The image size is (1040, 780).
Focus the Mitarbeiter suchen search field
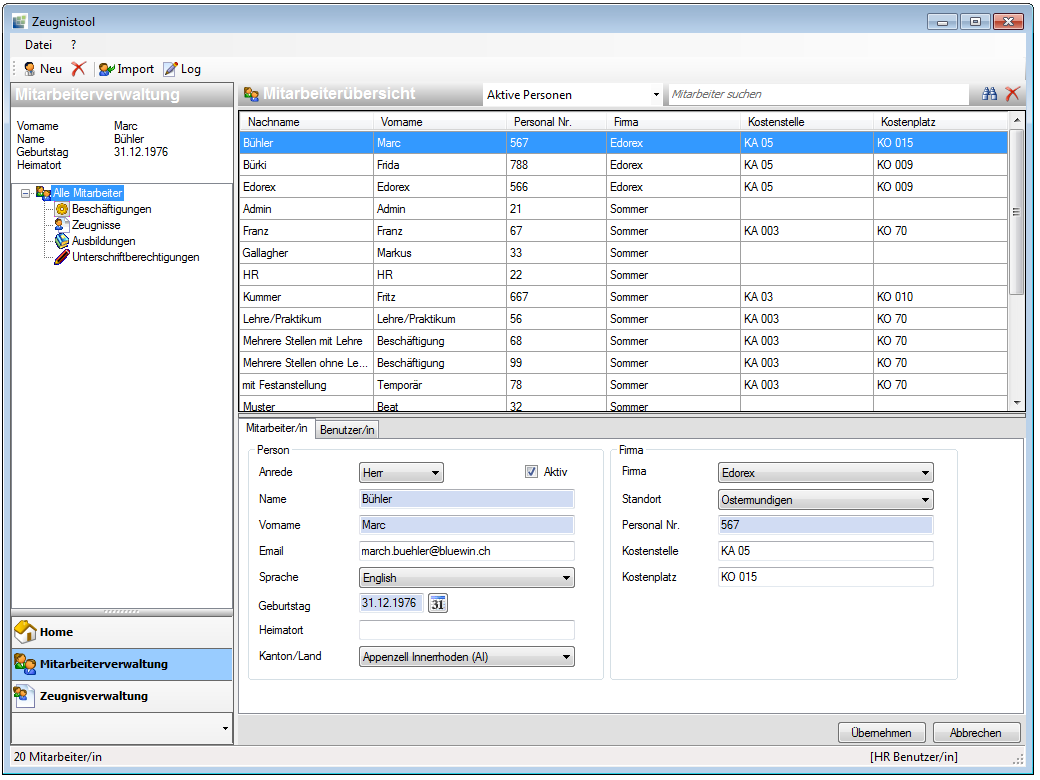(818, 94)
